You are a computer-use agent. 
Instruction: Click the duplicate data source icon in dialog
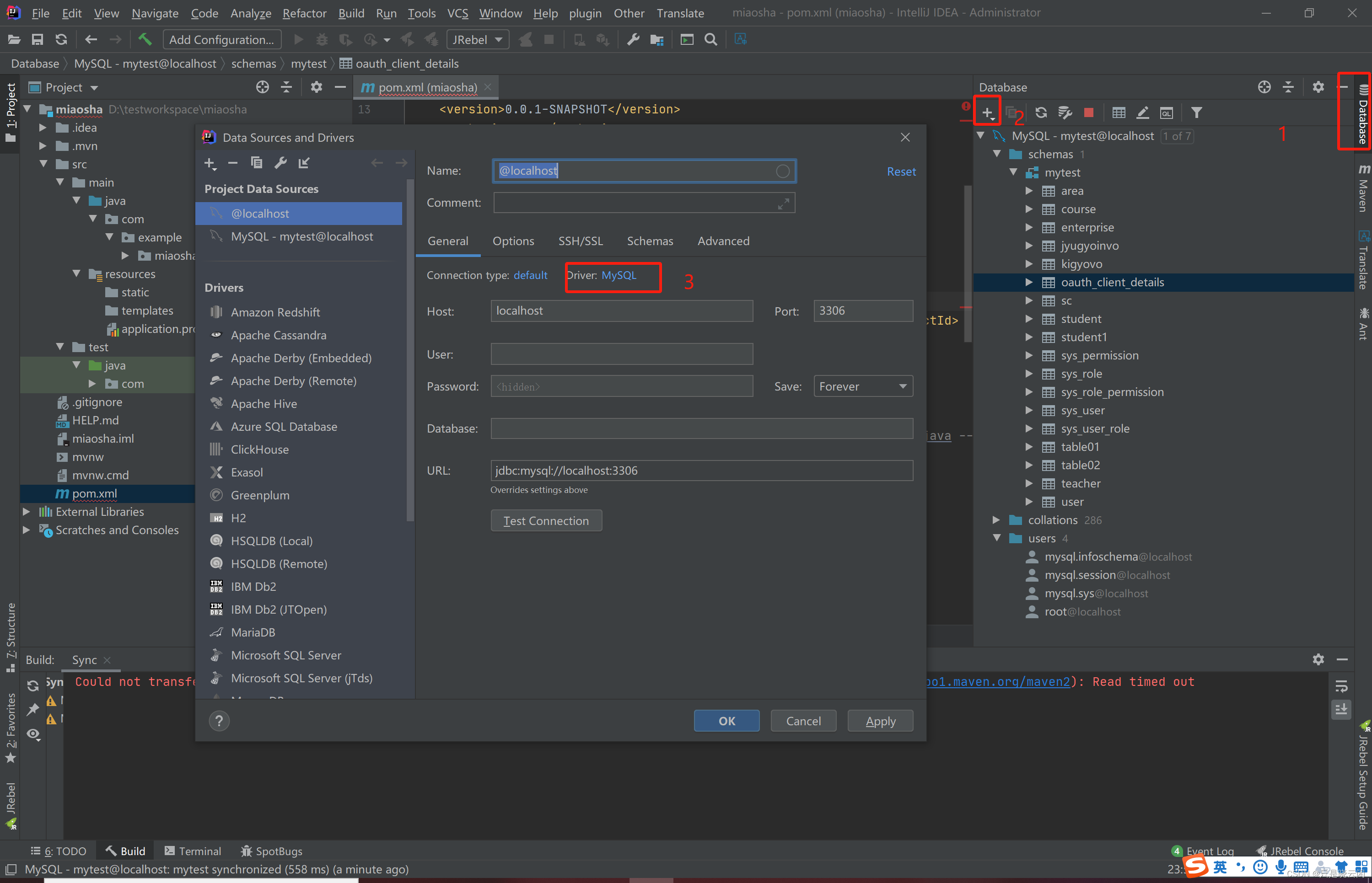[256, 163]
